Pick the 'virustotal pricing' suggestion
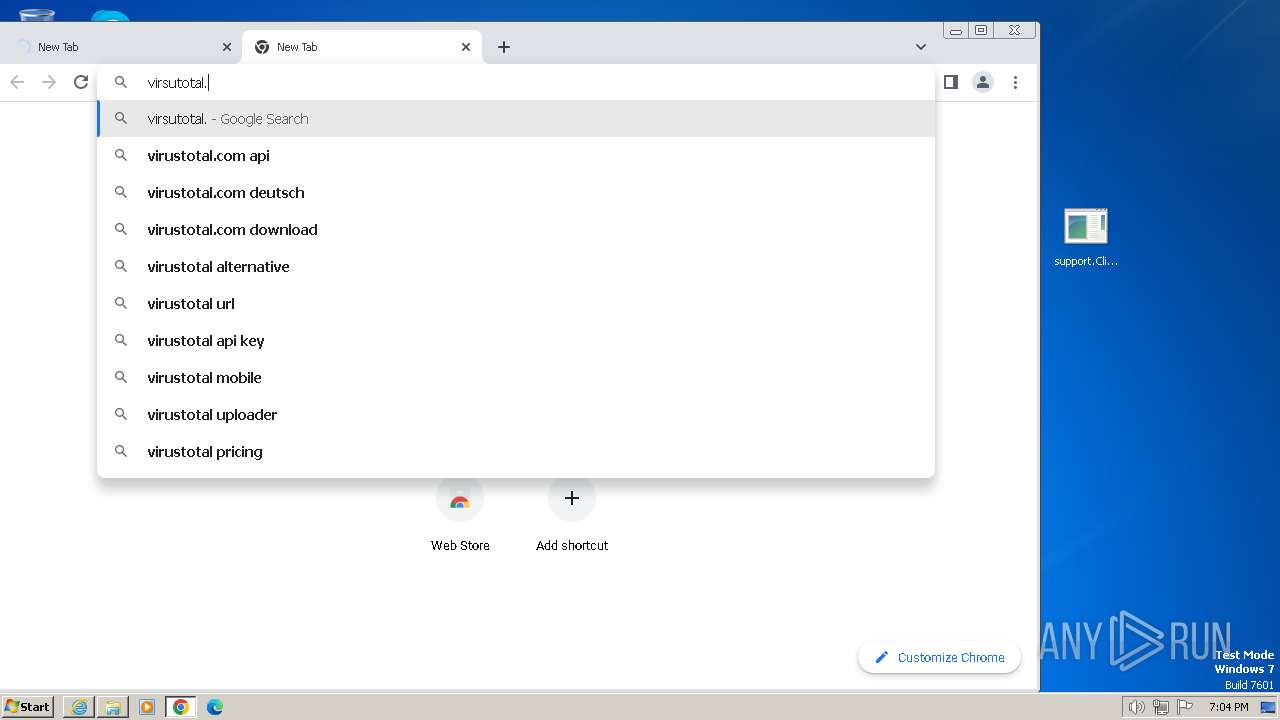The height and width of the screenshot is (720, 1280). [x=516, y=452]
